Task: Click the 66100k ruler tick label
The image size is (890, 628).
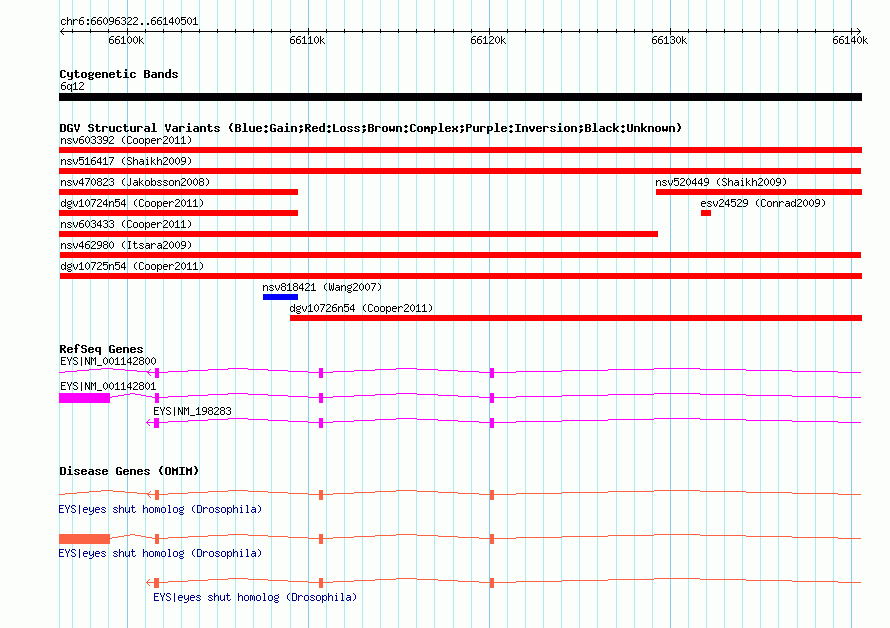Action: click(x=126, y=40)
